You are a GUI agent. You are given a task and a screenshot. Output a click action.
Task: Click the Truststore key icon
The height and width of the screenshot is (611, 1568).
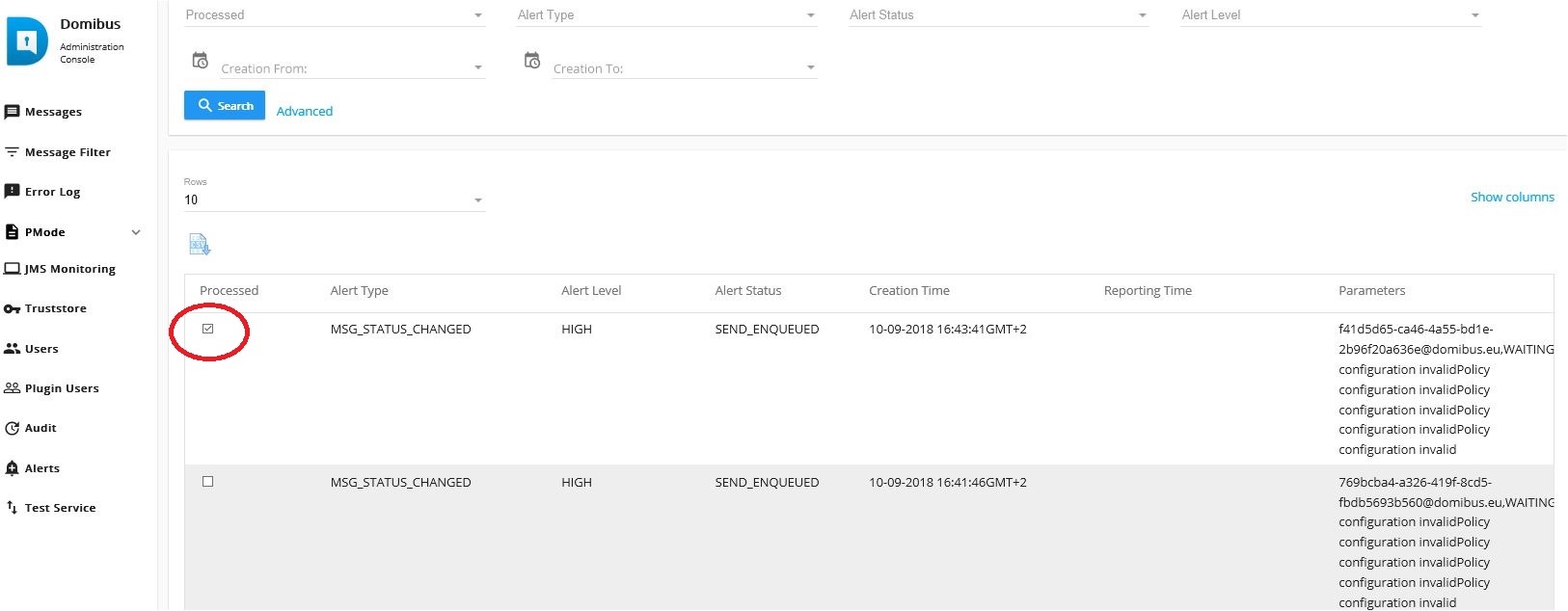pyautogui.click(x=12, y=309)
